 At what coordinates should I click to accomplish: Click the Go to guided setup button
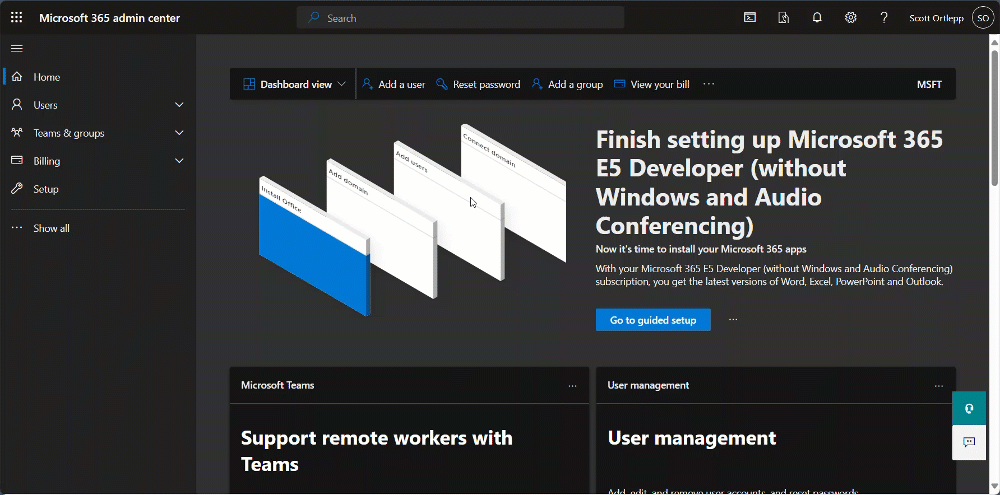653,320
